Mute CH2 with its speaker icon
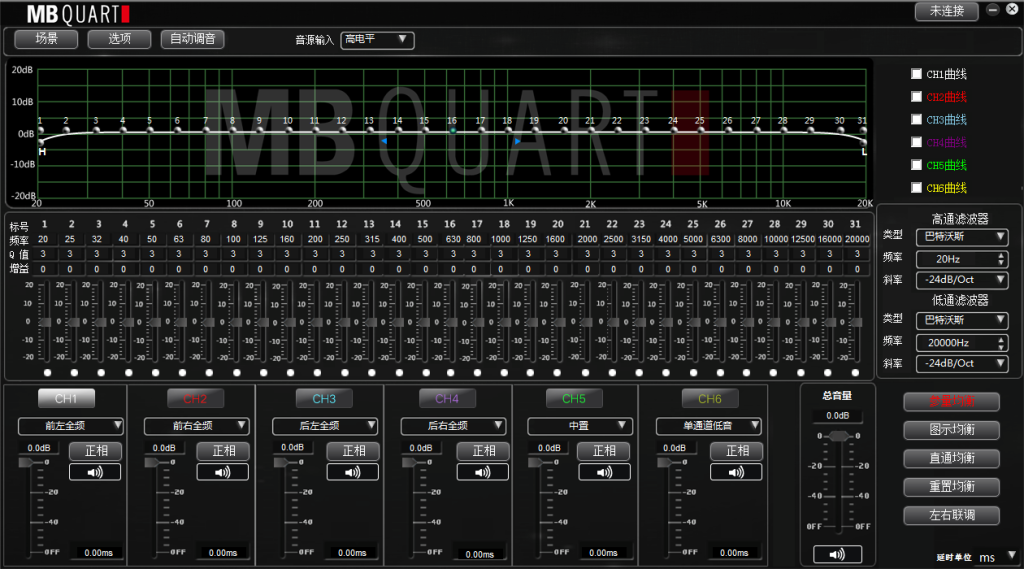The image size is (1024, 569). pyautogui.click(x=222, y=472)
